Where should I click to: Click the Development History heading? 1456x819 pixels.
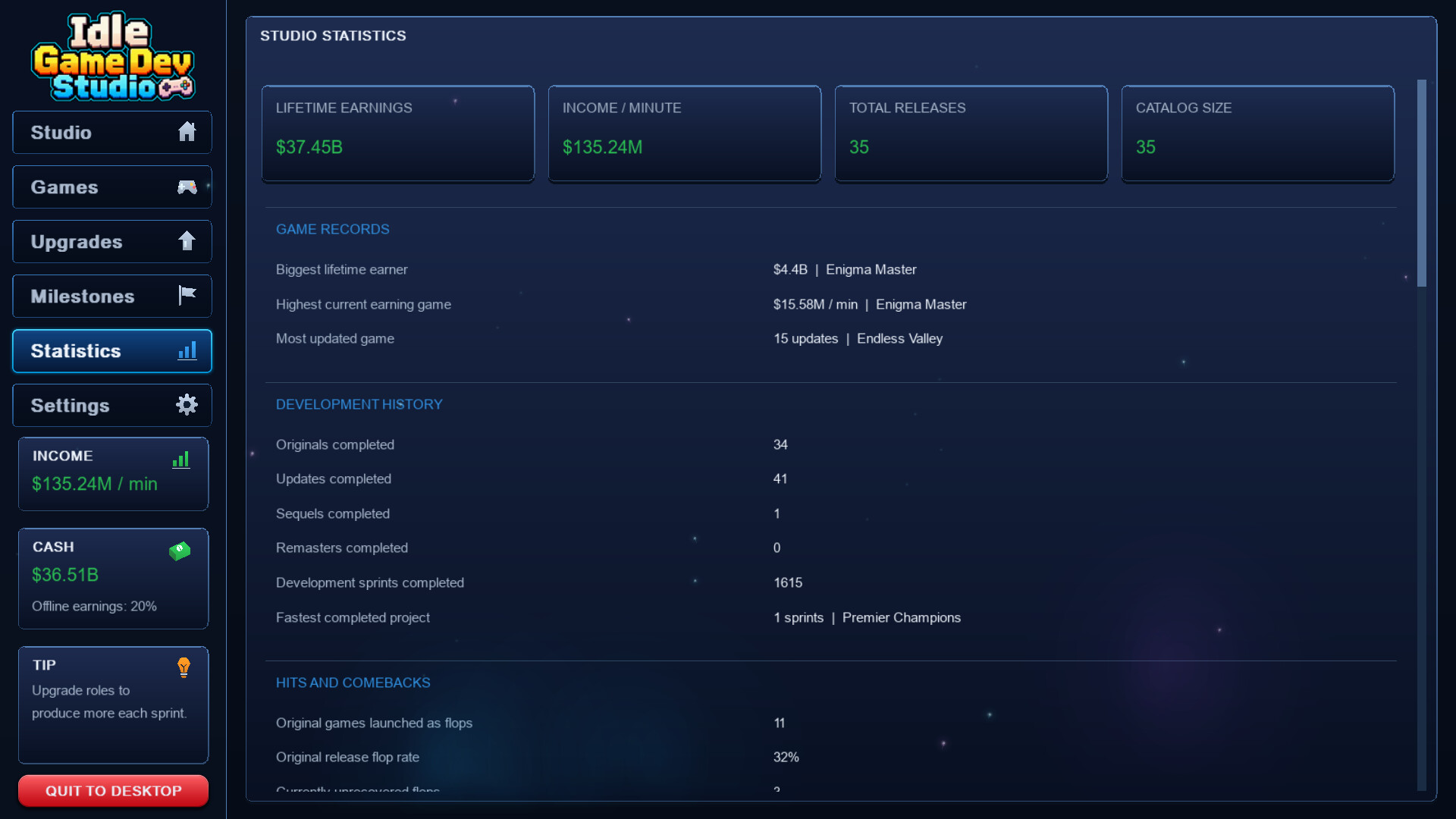(x=359, y=404)
